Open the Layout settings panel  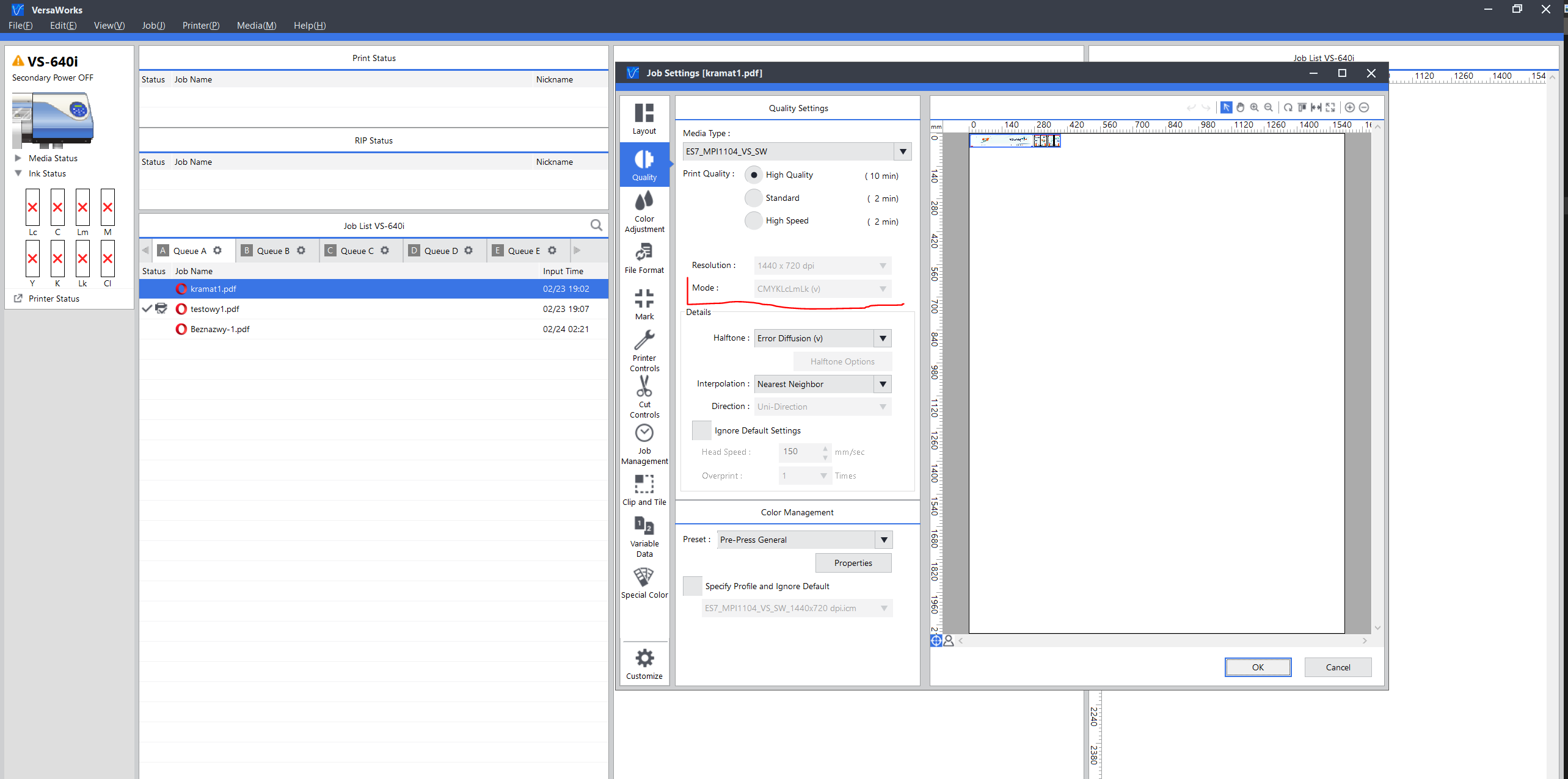[644, 118]
